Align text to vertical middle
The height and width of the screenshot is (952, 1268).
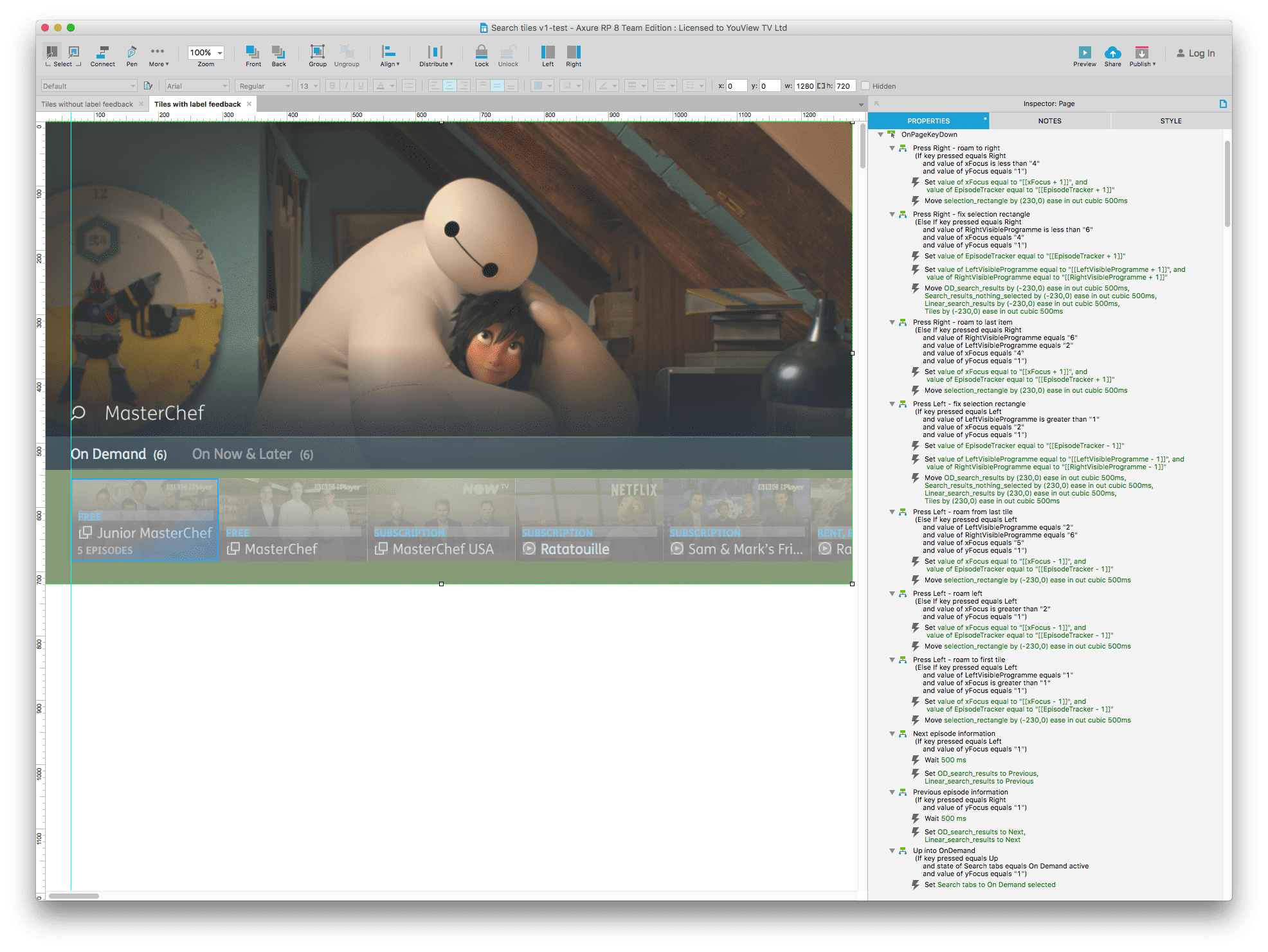tap(497, 85)
